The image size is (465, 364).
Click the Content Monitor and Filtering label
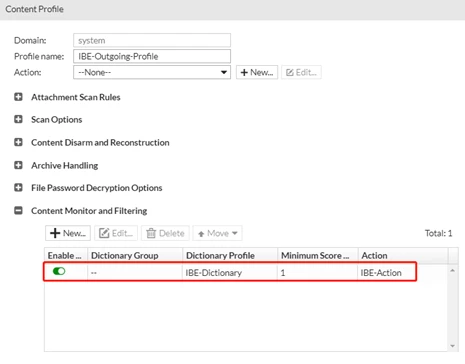click(89, 211)
